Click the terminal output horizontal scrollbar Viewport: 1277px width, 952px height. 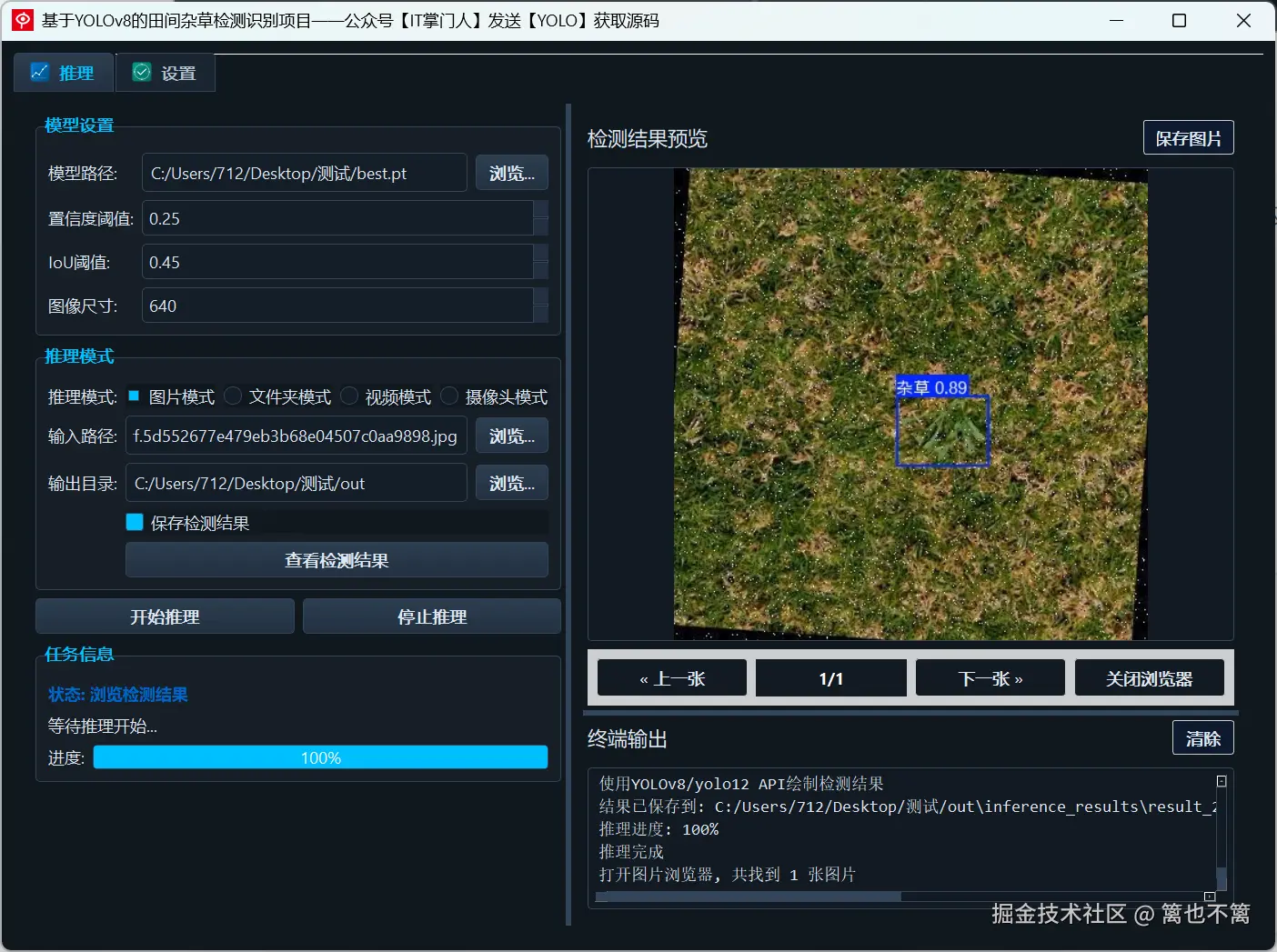[x=749, y=897]
